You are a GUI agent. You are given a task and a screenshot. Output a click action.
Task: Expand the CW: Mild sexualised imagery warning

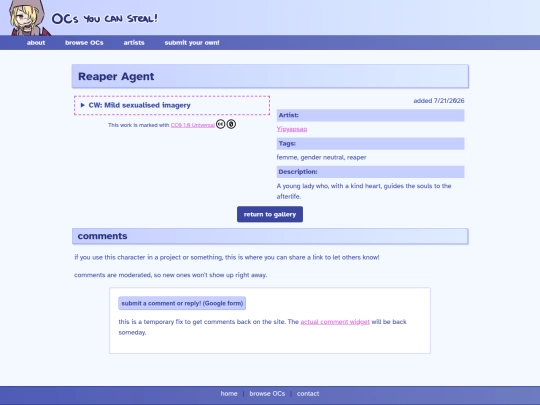(172, 105)
